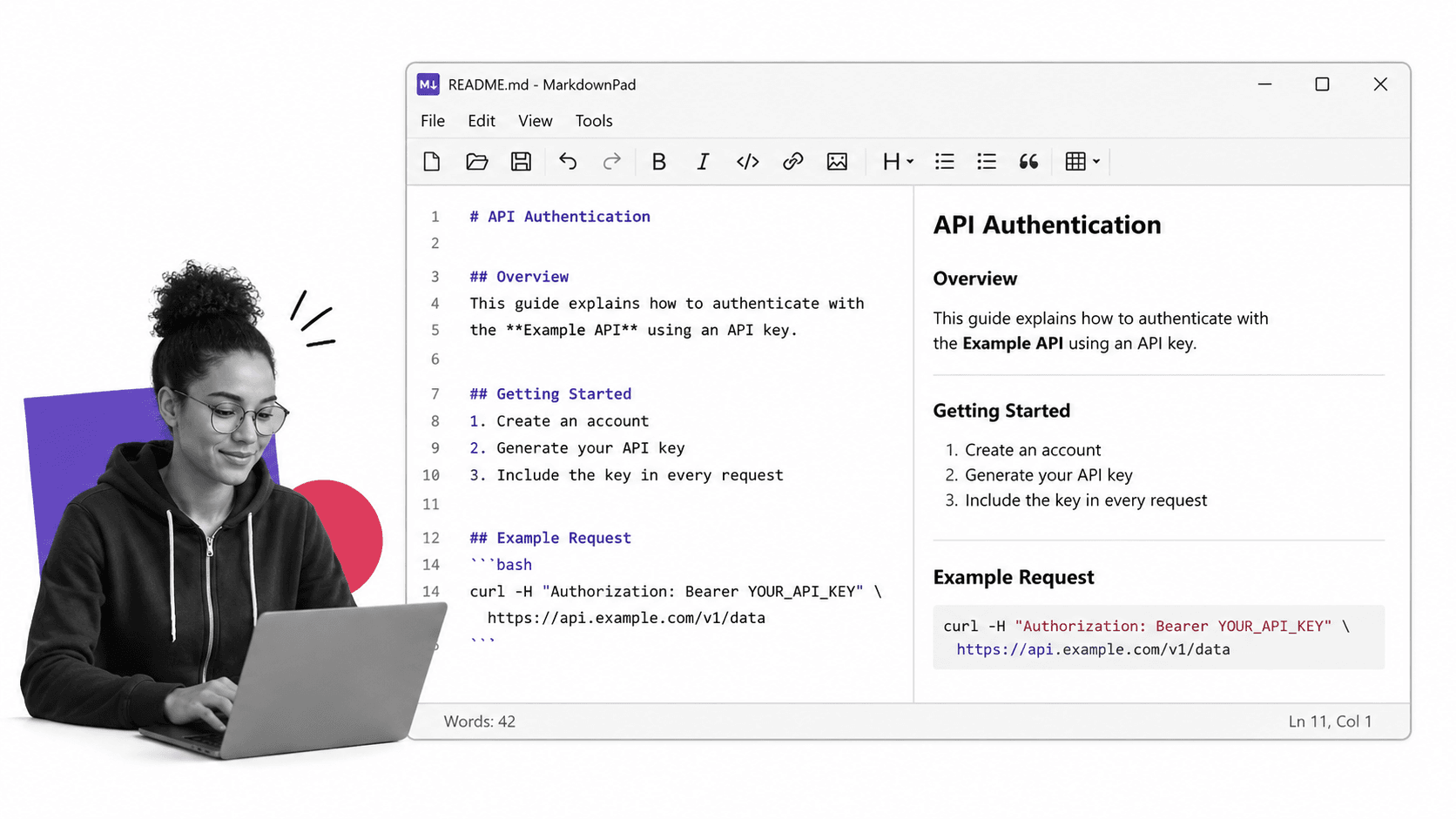Click bold 'Example API' text in preview
Viewport: 1456px width, 819px height.
pos(1013,344)
